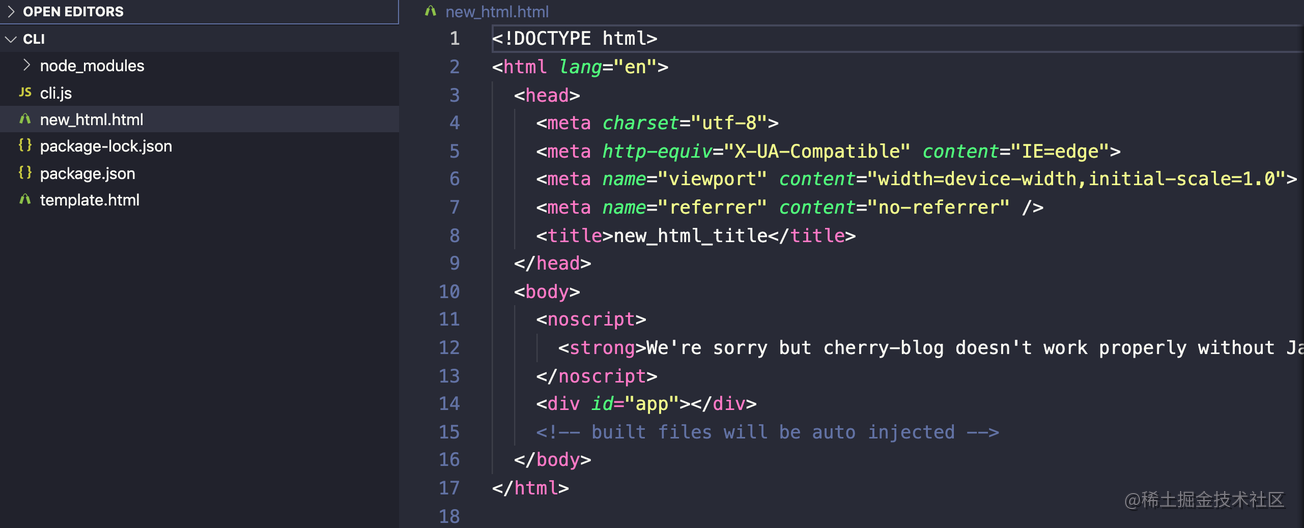Select package-lock.json in the file list
Image resolution: width=1304 pixels, height=528 pixels.
[106, 146]
